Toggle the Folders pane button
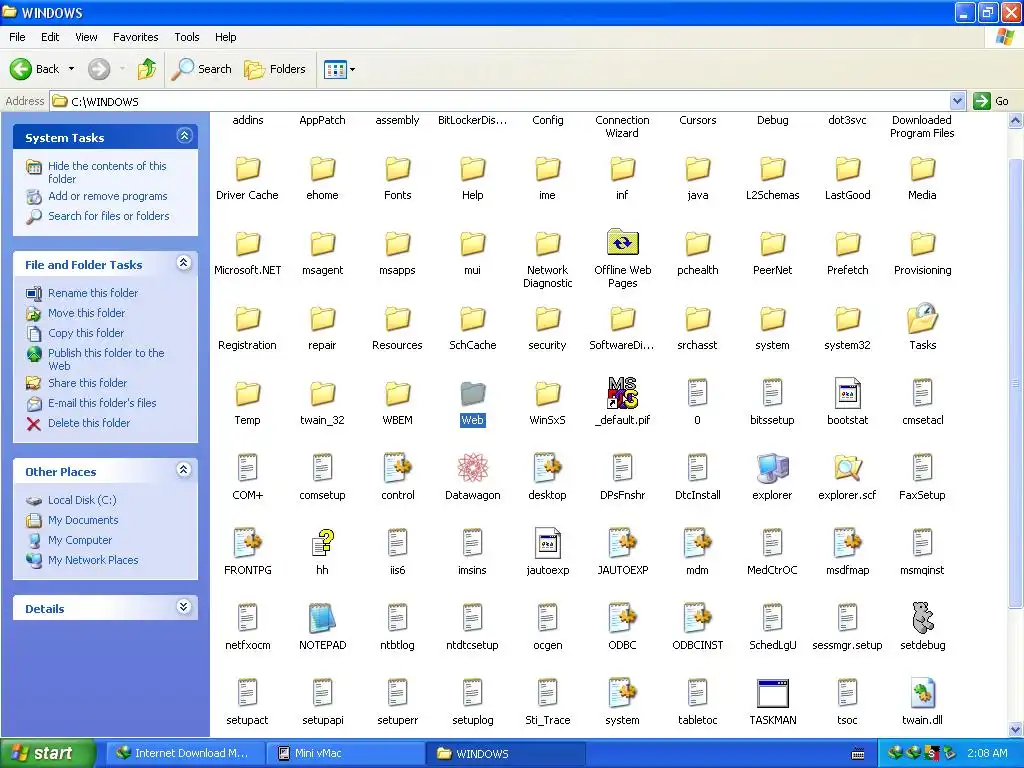The width and height of the screenshot is (1024, 768). [x=274, y=69]
